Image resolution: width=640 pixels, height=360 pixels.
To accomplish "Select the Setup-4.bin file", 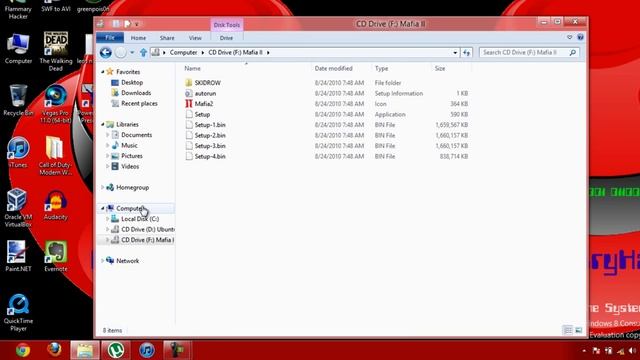I will (210, 157).
